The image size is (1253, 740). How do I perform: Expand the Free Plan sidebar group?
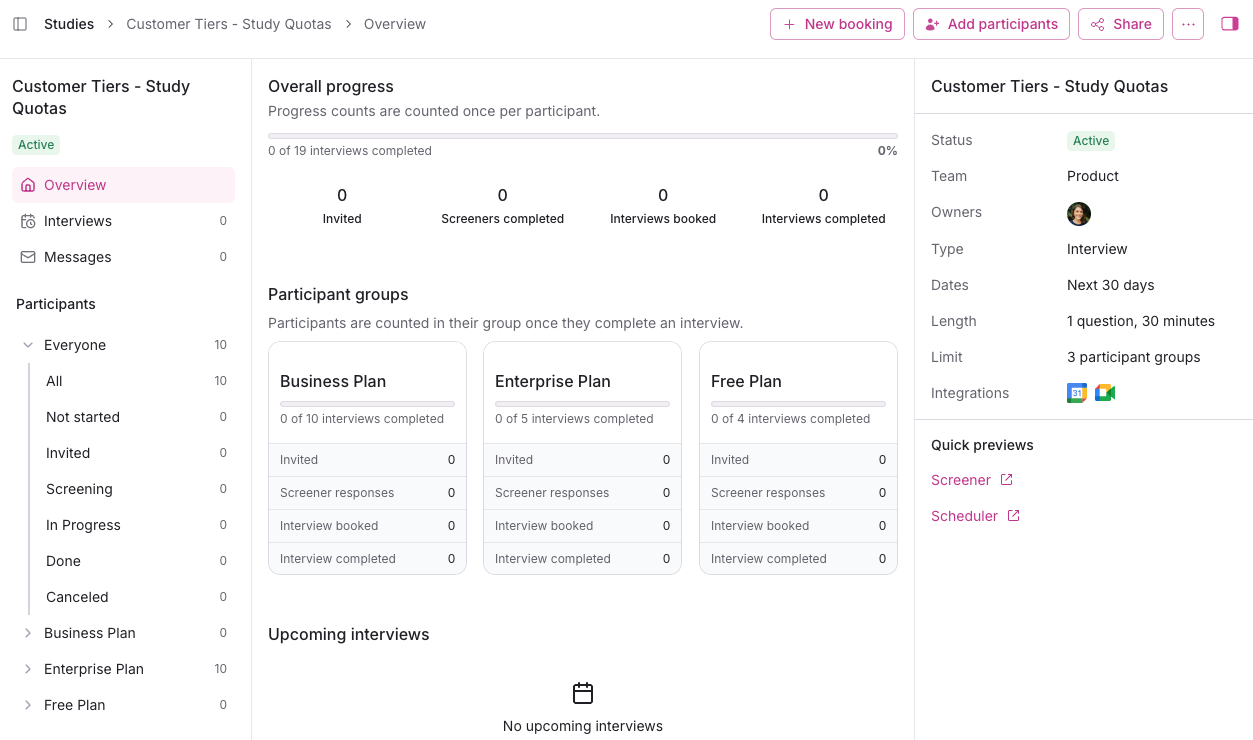click(x=28, y=705)
